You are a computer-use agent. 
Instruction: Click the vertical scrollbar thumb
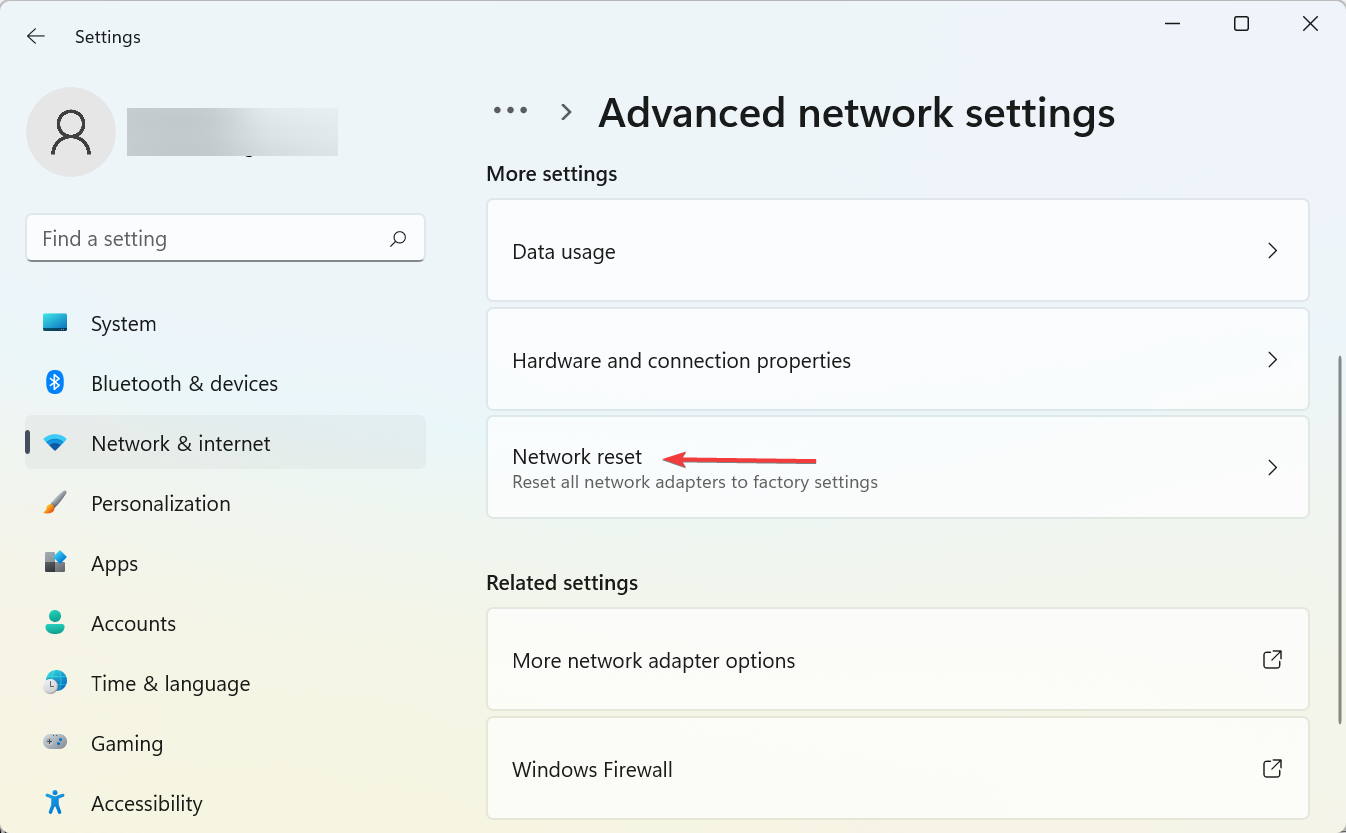(x=1340, y=540)
